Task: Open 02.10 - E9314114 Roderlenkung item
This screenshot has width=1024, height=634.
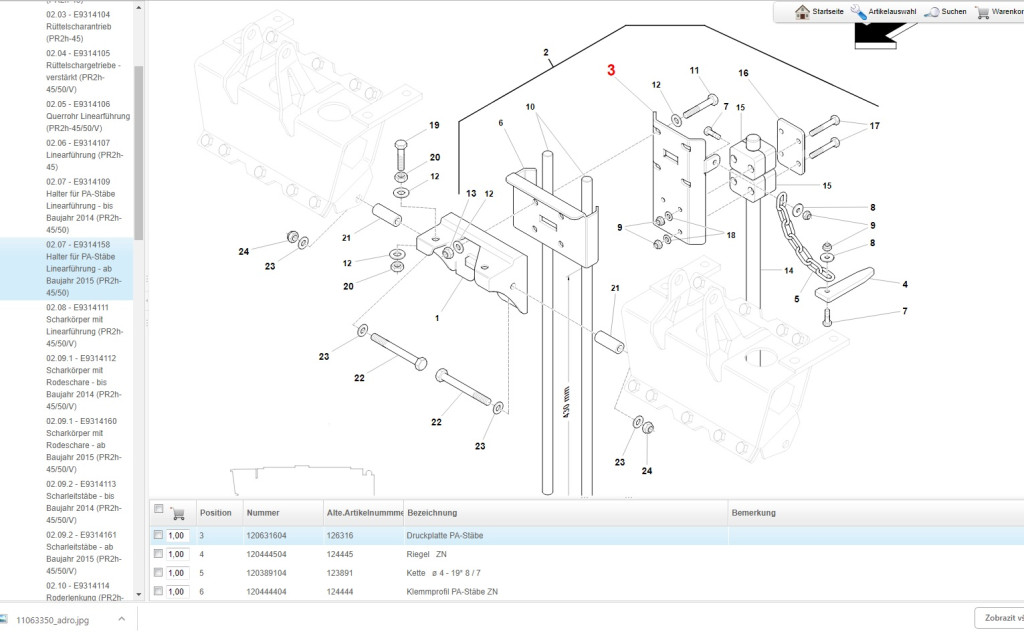Action: 84,591
